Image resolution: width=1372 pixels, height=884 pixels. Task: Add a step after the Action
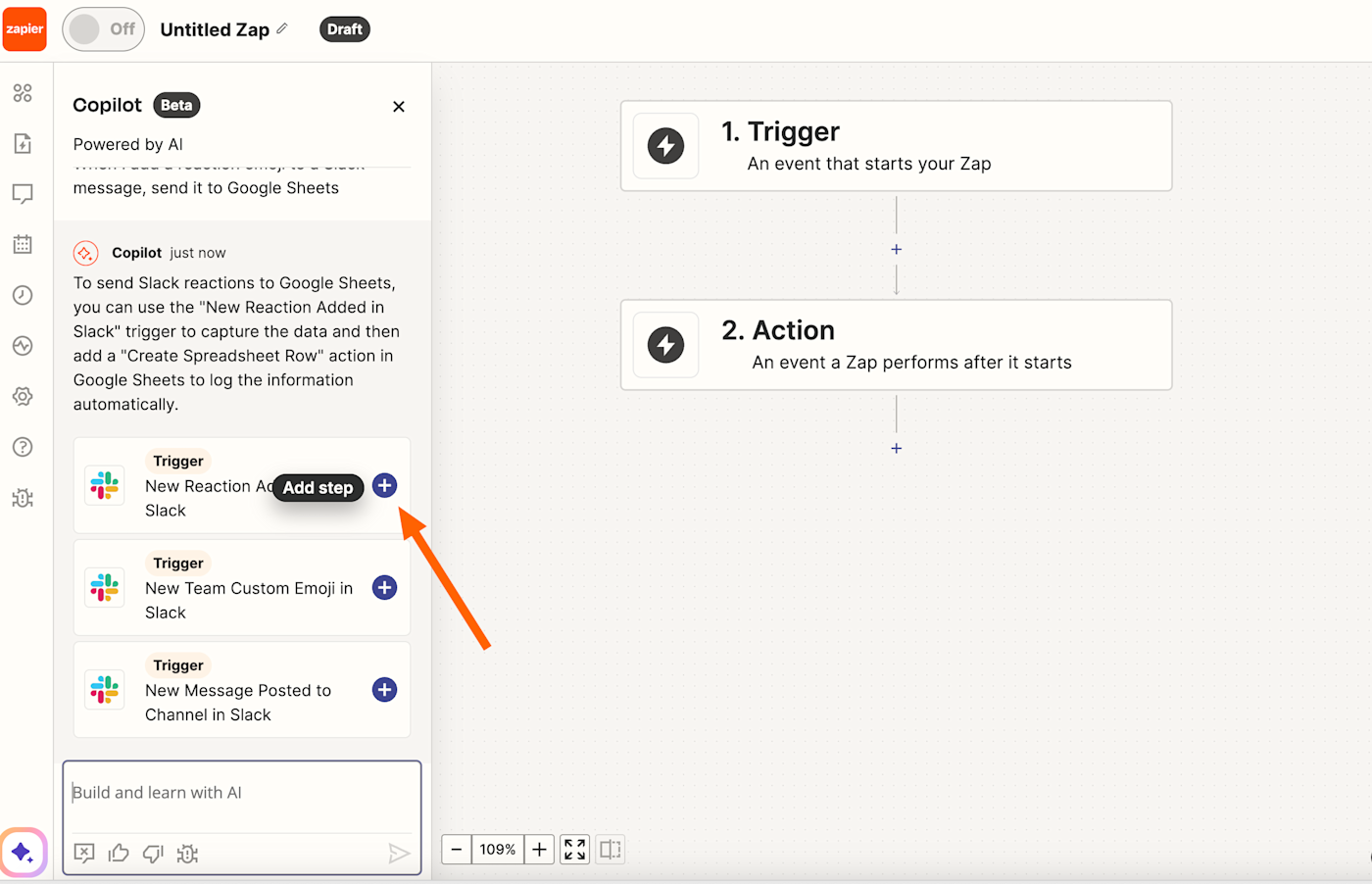(x=896, y=448)
